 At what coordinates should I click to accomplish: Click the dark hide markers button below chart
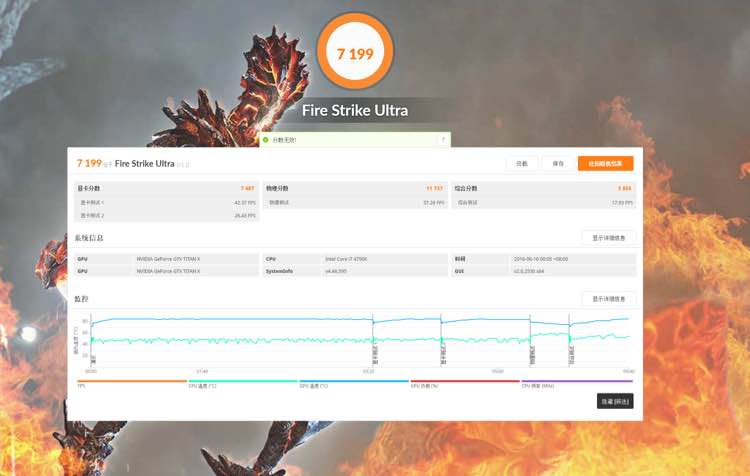click(x=615, y=401)
